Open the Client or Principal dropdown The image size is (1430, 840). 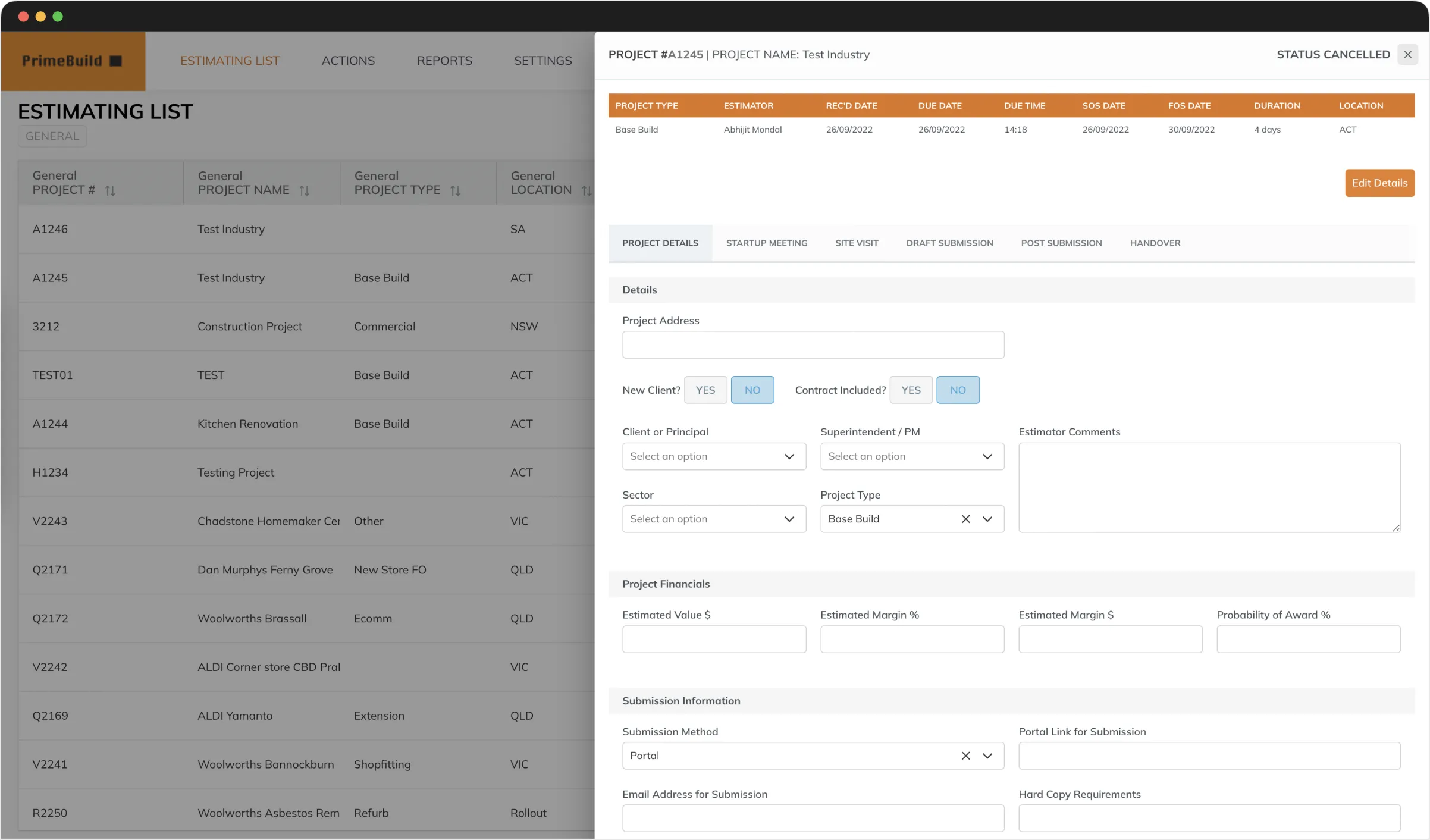714,457
